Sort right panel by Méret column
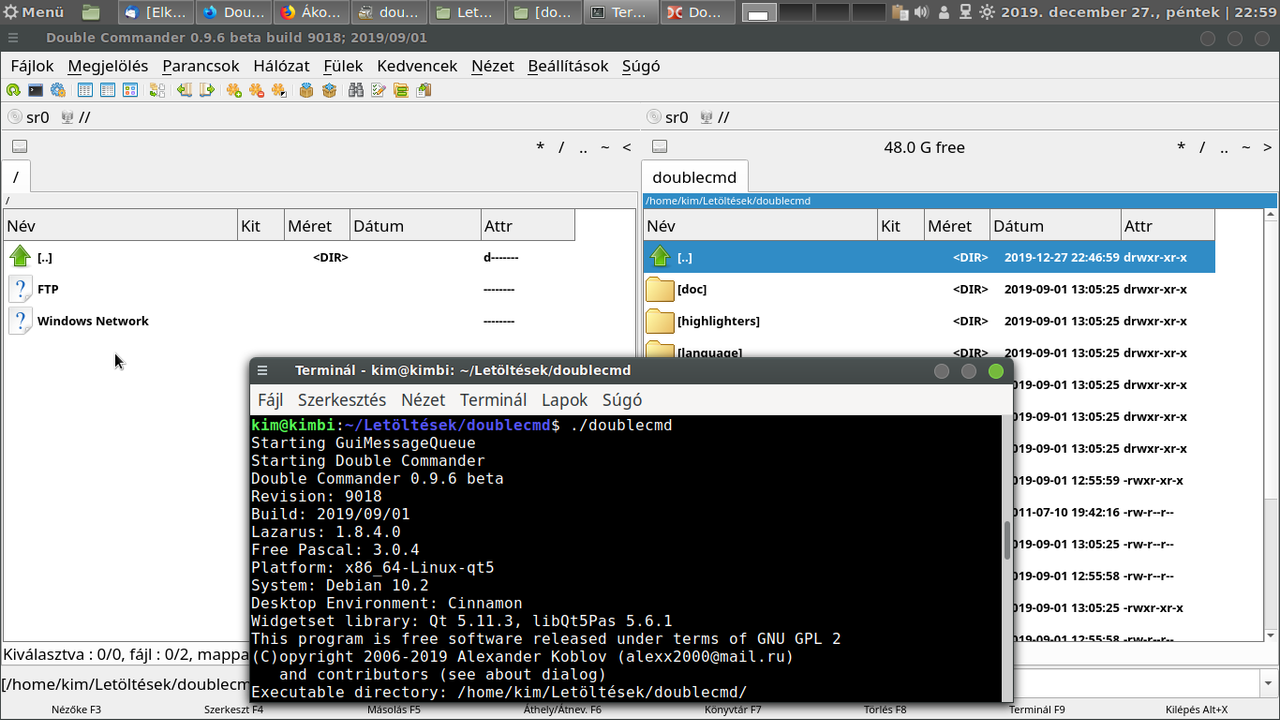Viewport: 1280px width, 720px height. tap(956, 226)
